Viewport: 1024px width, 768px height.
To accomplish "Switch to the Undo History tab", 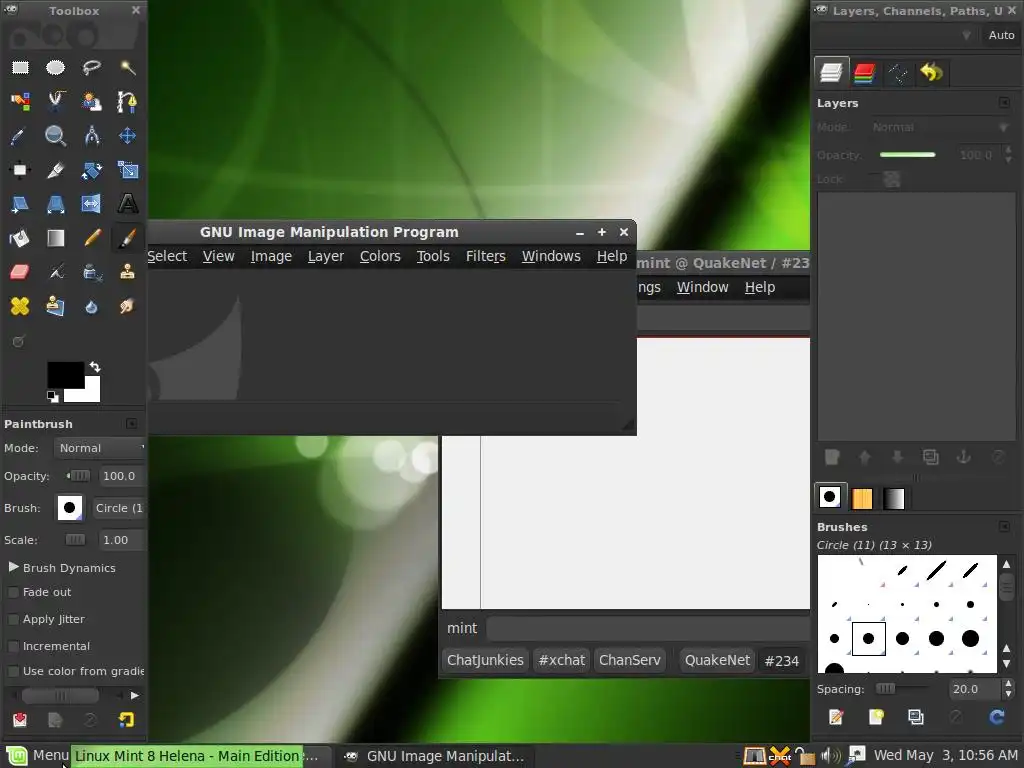I will point(931,72).
